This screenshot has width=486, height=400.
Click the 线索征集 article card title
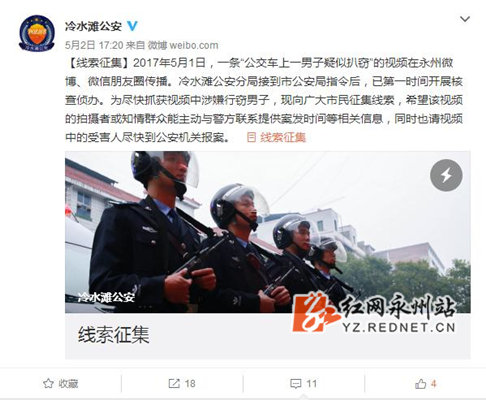tap(114, 335)
